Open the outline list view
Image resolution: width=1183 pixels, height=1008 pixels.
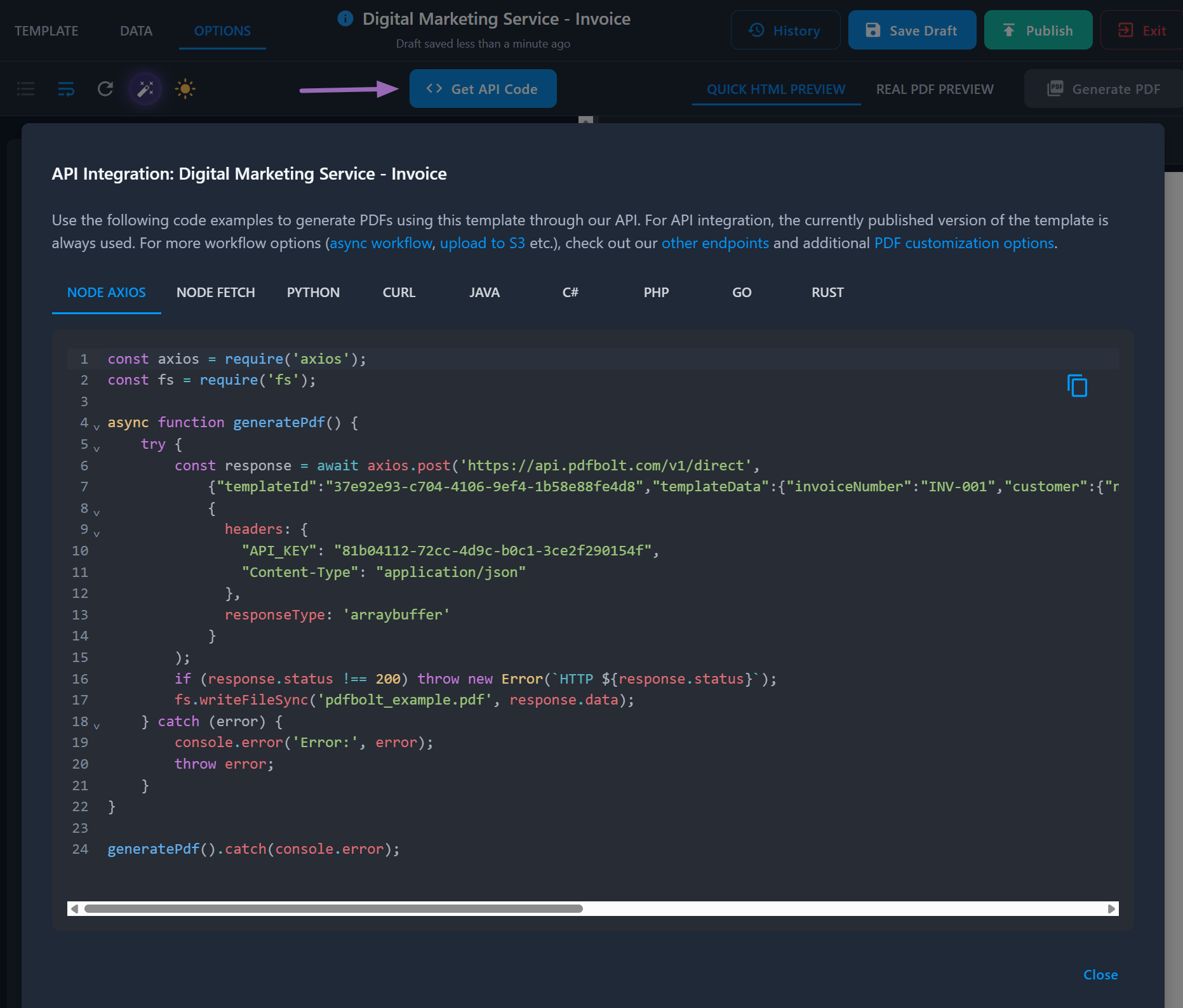pyautogui.click(x=25, y=89)
